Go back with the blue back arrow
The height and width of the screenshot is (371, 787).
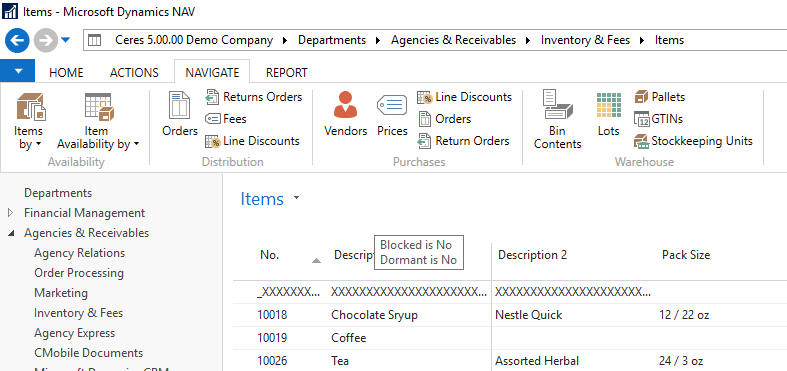pyautogui.click(x=17, y=40)
